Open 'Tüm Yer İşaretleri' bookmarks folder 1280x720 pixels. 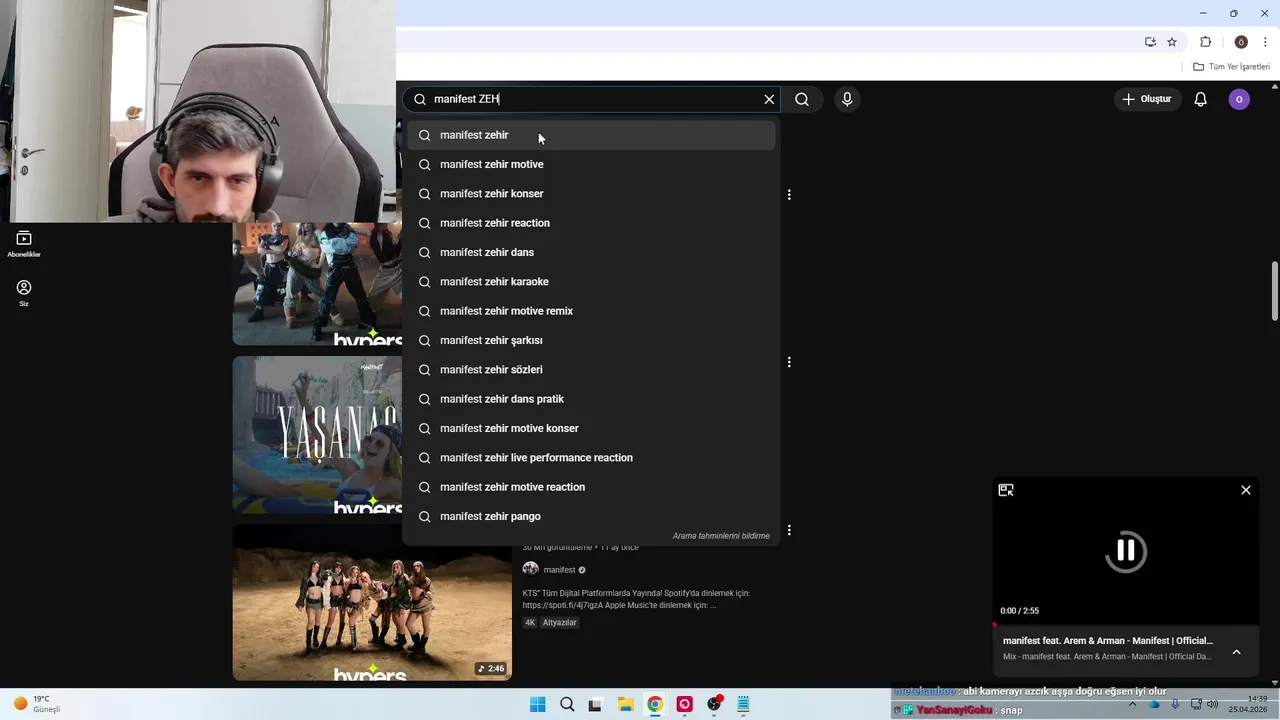pyautogui.click(x=1231, y=67)
